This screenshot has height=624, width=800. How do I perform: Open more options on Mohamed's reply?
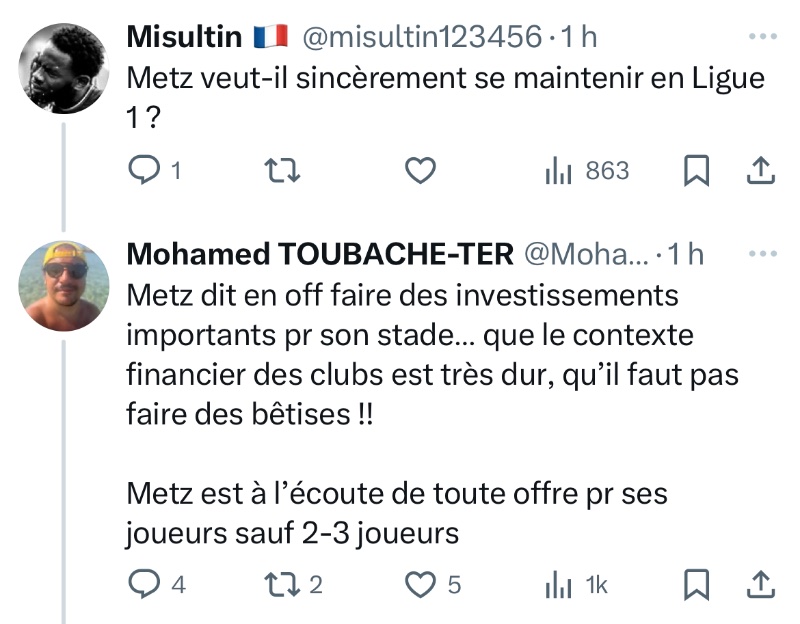[762, 254]
